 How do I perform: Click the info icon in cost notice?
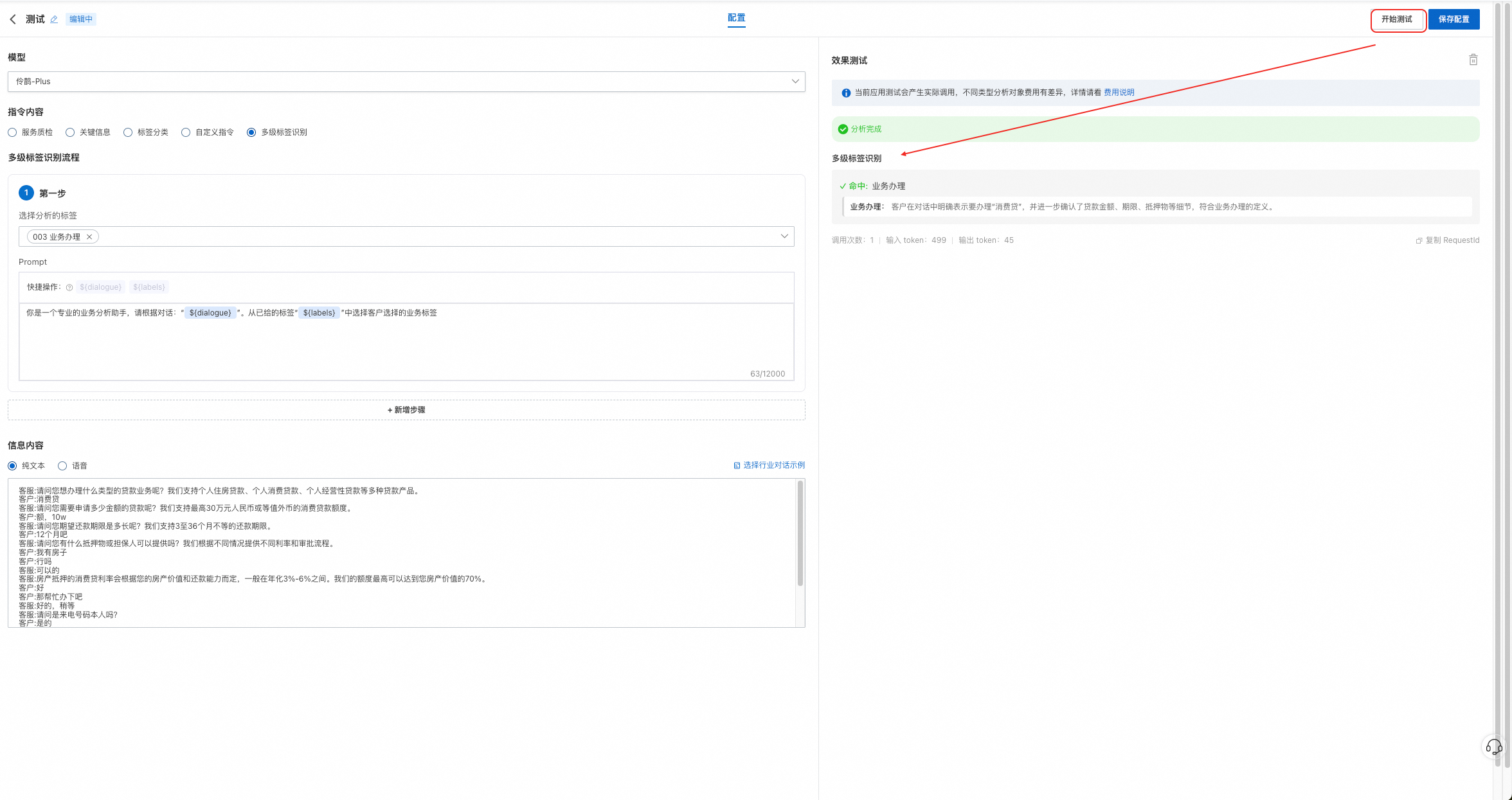846,93
